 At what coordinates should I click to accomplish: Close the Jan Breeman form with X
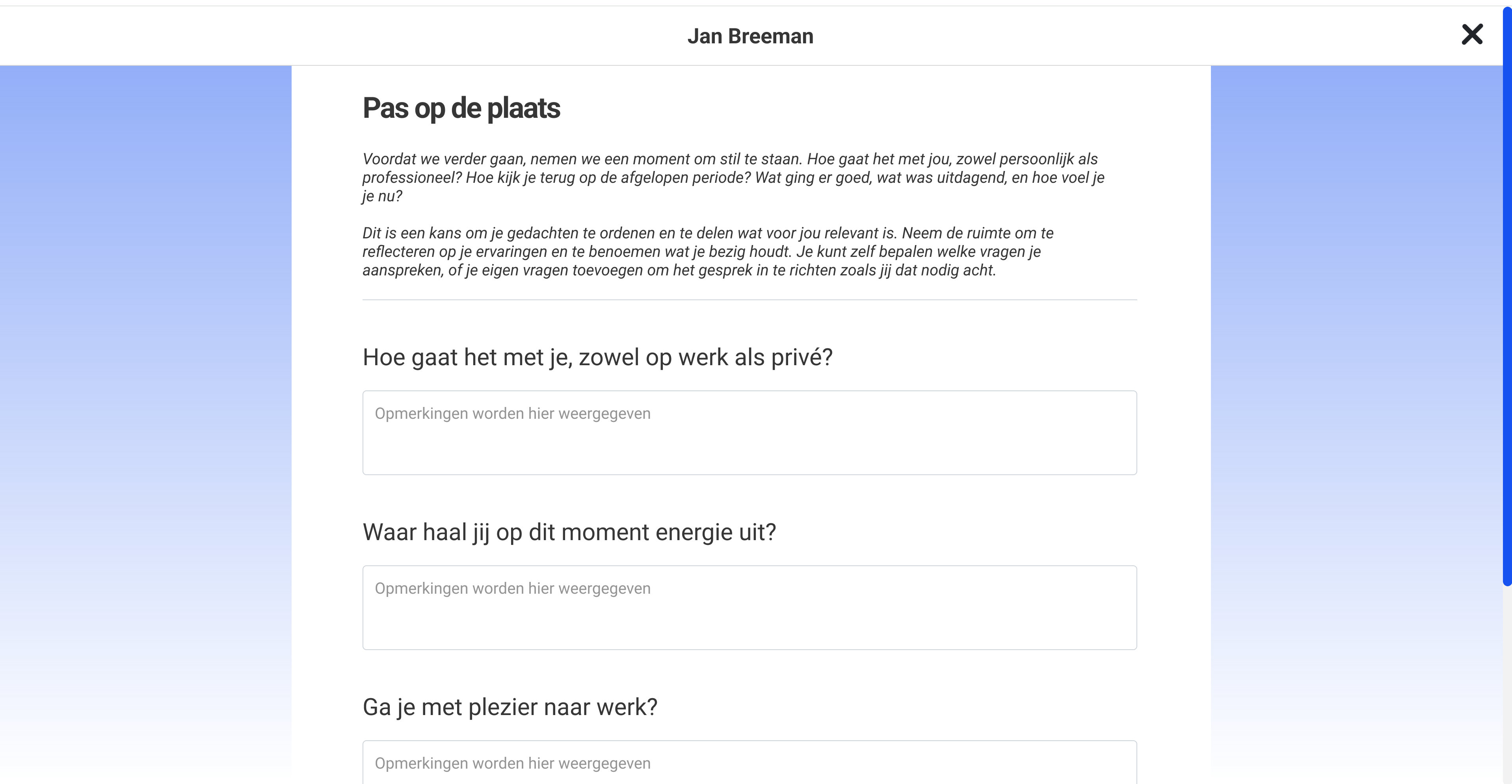click(1471, 35)
